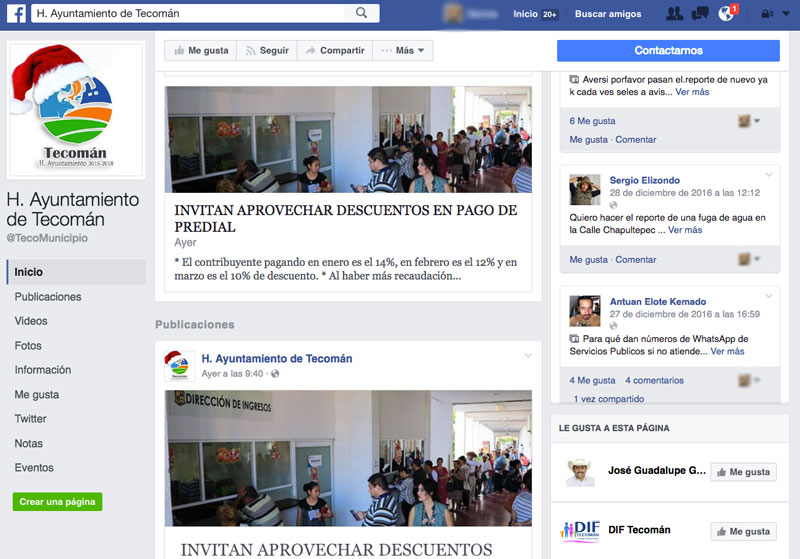The width and height of the screenshot is (800, 559).
Task: Open José Guadalupe G... page name
Action: pos(657,471)
